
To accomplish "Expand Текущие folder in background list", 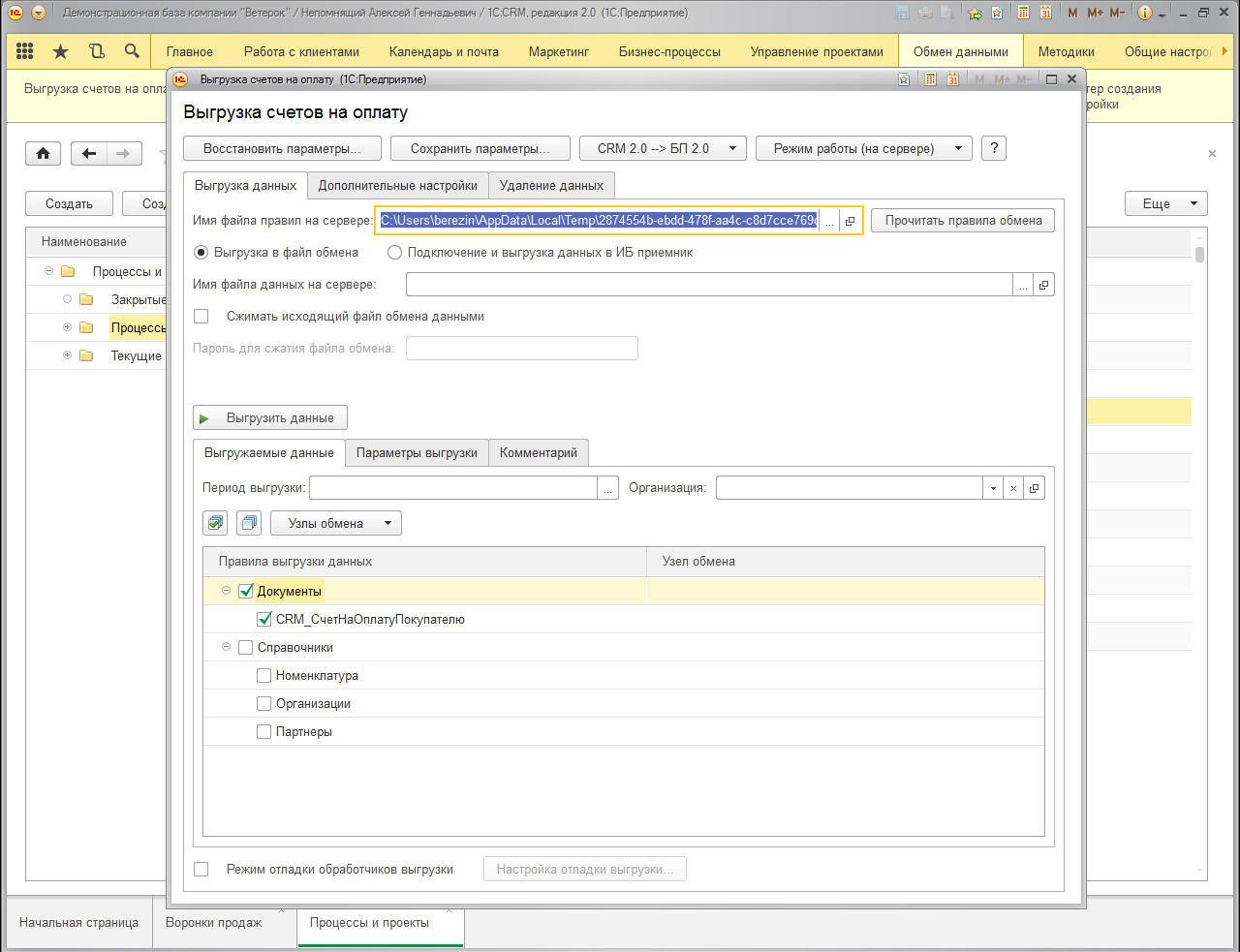I will tap(67, 355).
